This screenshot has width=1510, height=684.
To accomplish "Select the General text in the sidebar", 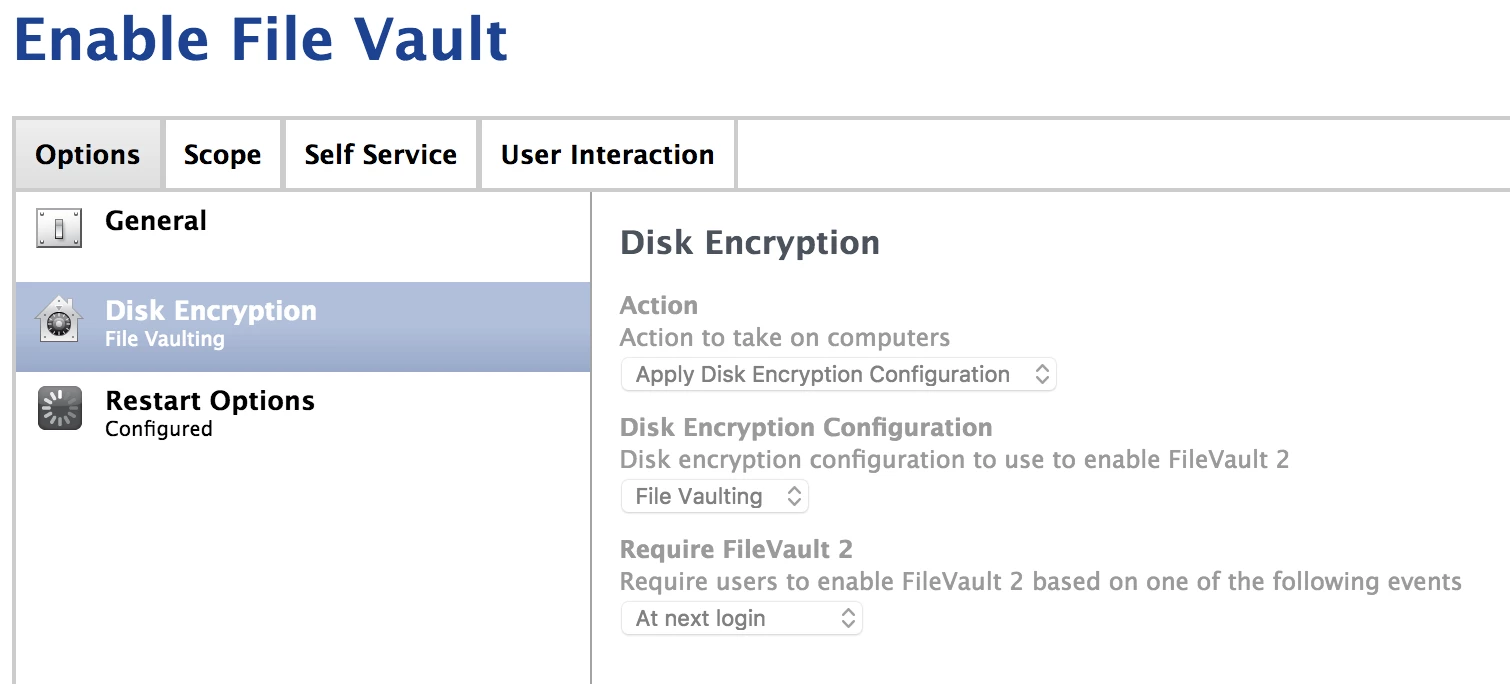I will pyautogui.click(x=156, y=221).
